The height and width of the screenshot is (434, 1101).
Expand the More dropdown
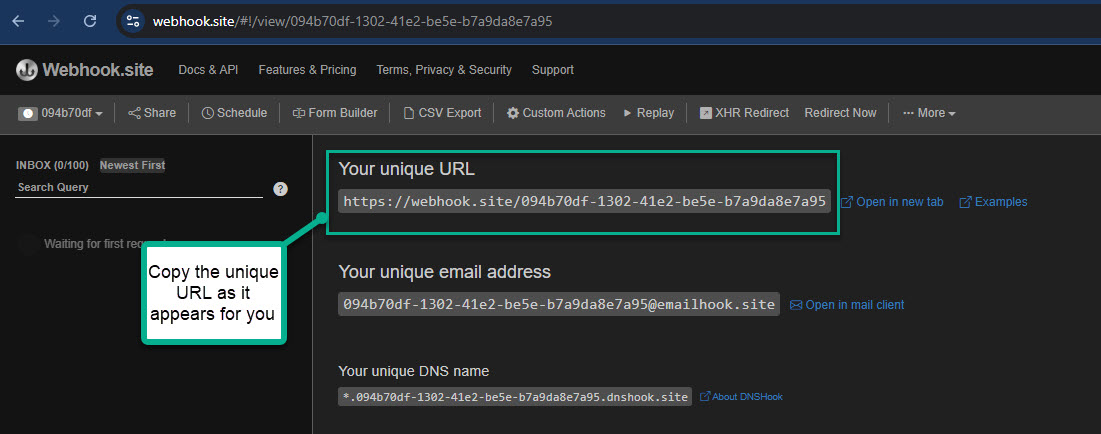[929, 113]
